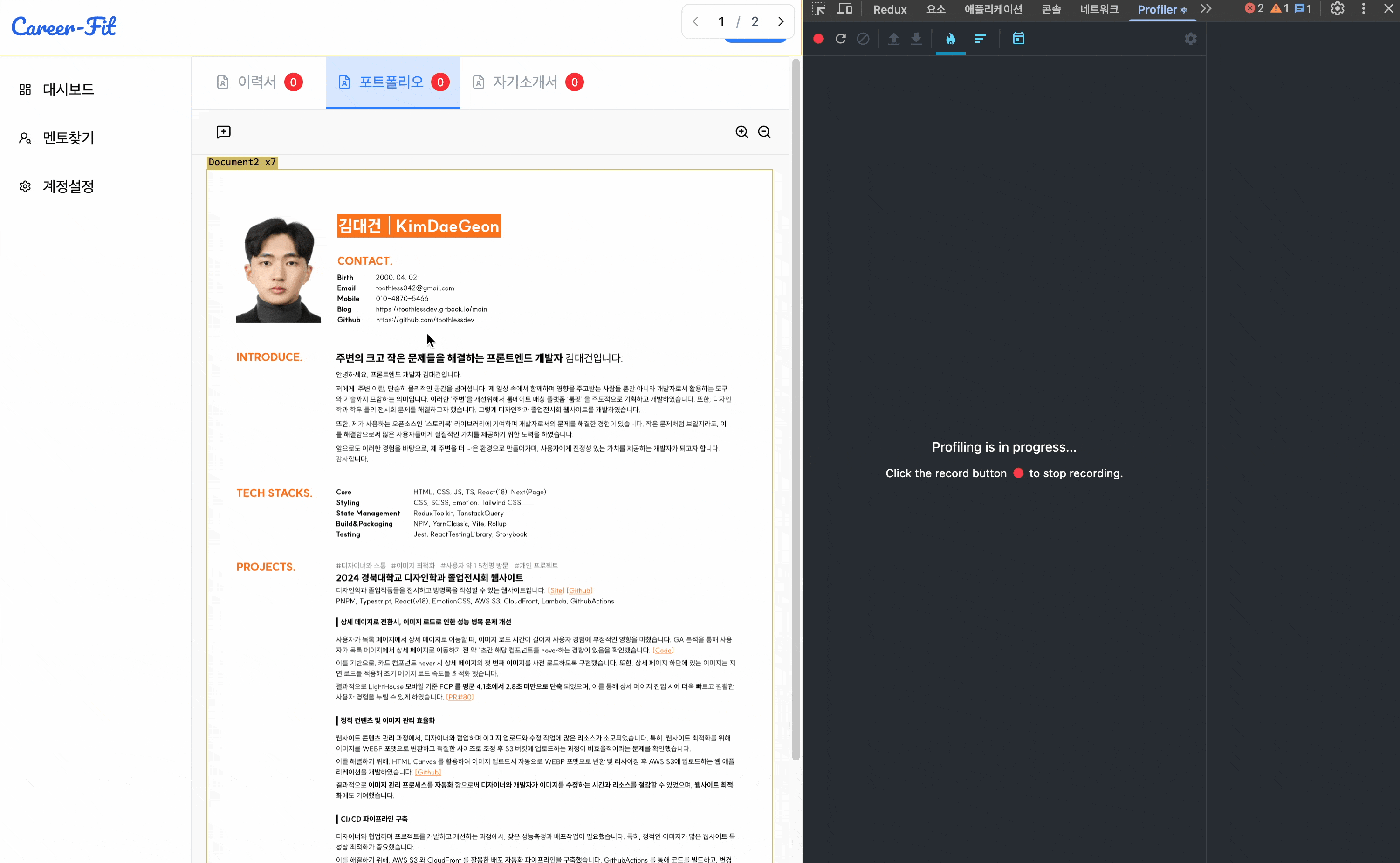Go to the next document page
Image resolution: width=1400 pixels, height=863 pixels.
(x=781, y=22)
